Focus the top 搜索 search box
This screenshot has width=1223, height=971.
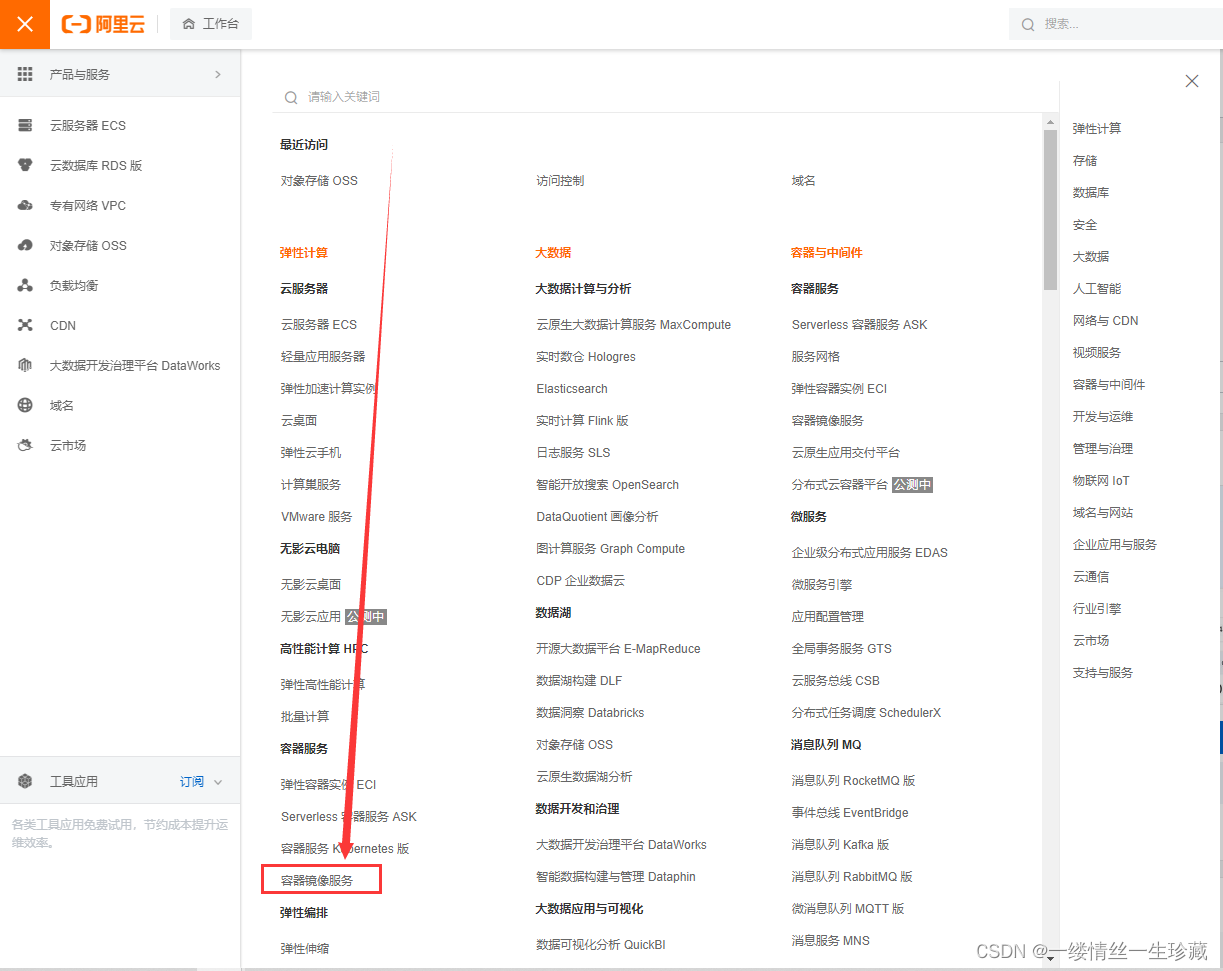pos(1115,24)
